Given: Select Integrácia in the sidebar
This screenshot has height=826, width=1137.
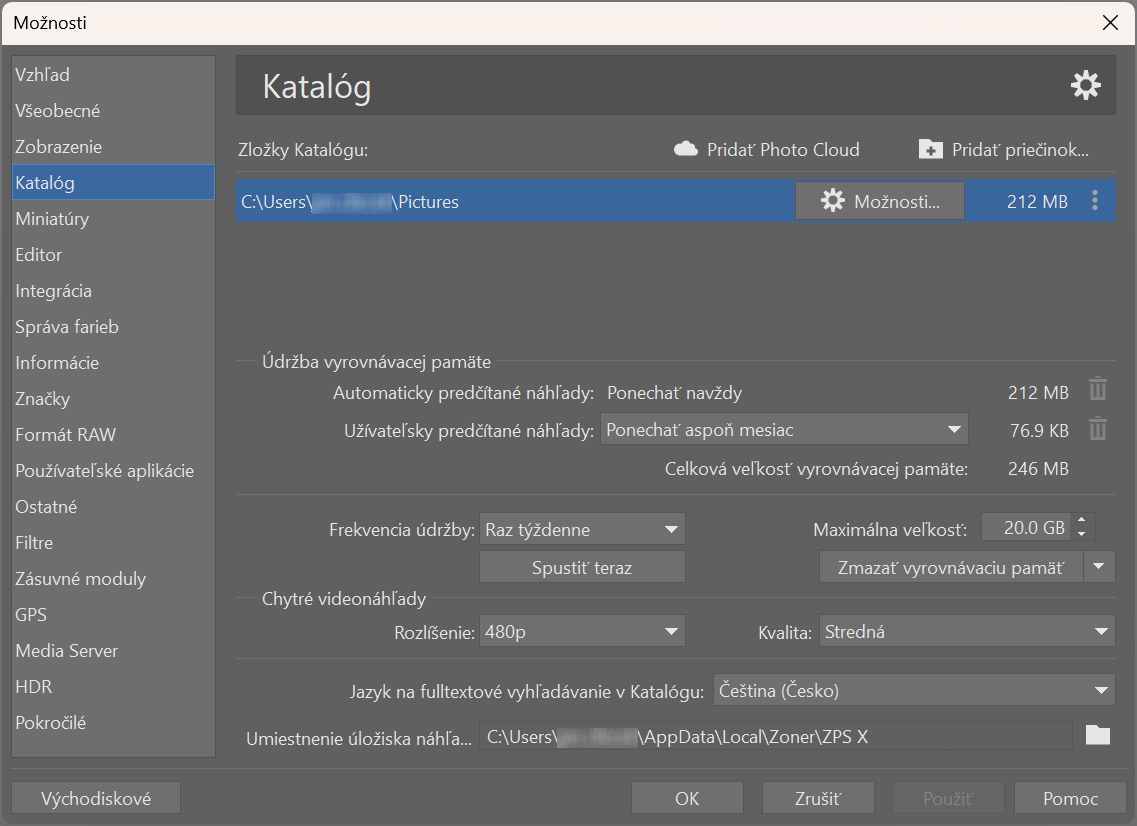Looking at the screenshot, I should coord(113,291).
